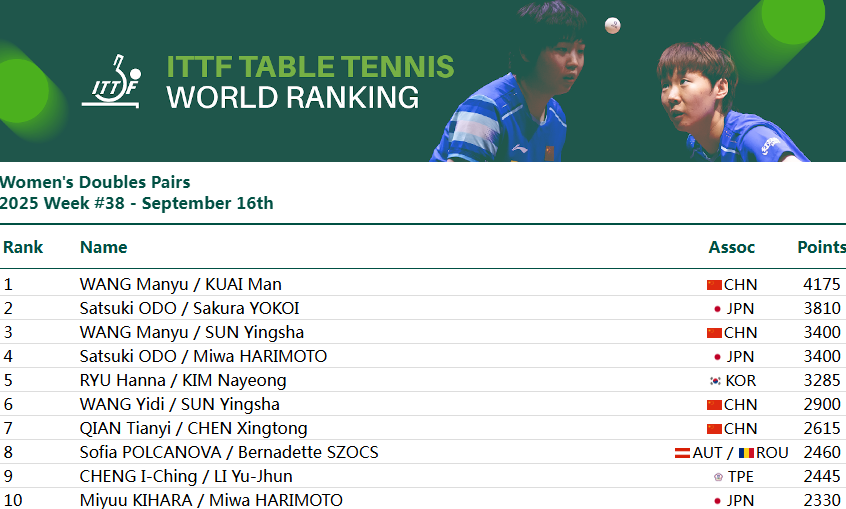Click the Romania flag beside ROU
This screenshot has width=846, height=509.
[746, 453]
